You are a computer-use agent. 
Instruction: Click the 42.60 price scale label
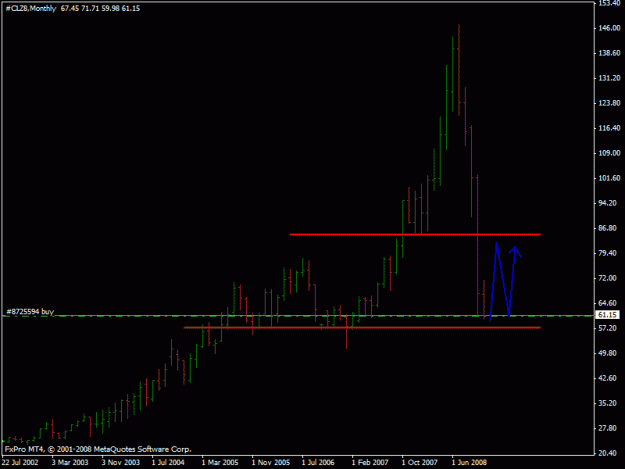[609, 378]
